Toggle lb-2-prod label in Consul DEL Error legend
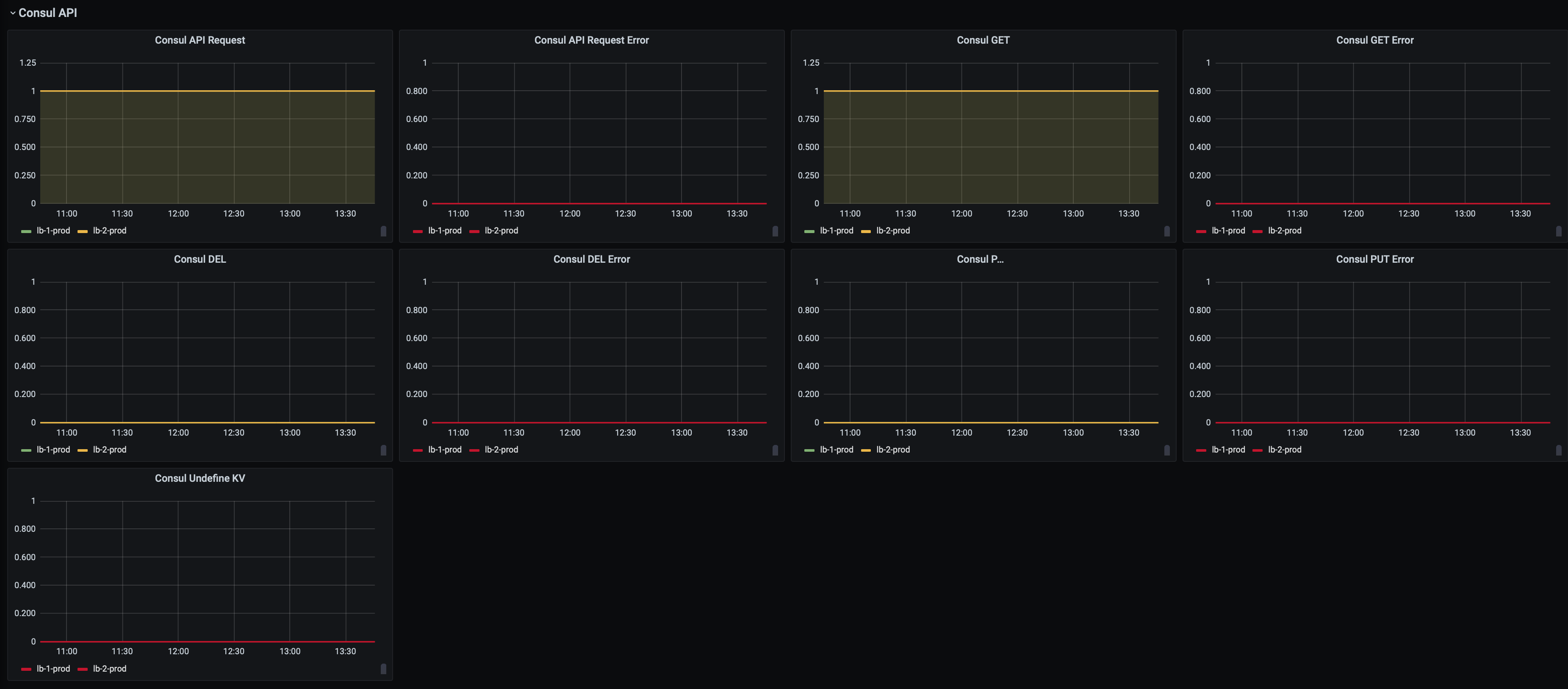Viewport: 1568px width, 689px height. [x=501, y=450]
